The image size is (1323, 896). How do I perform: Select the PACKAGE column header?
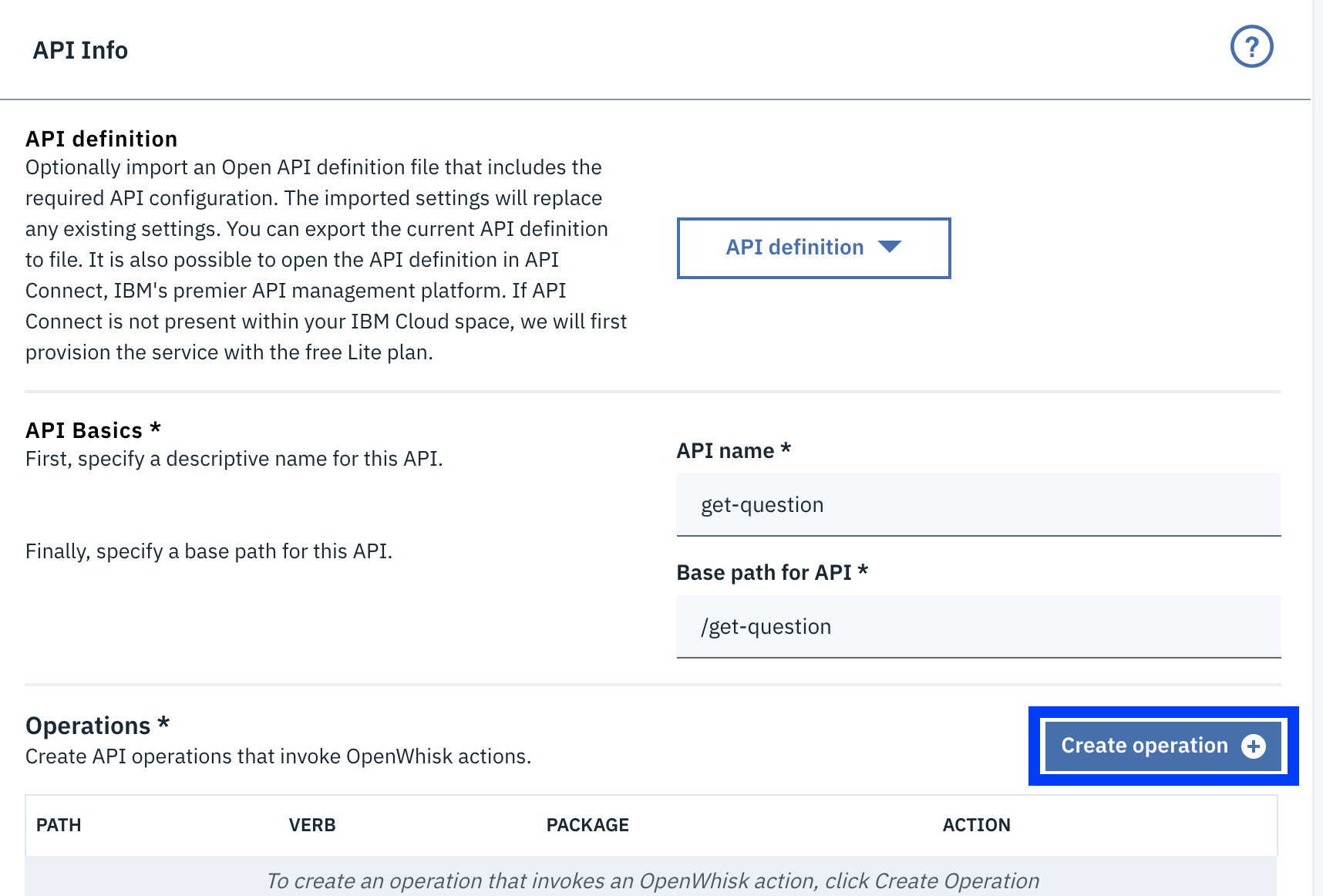pyautogui.click(x=587, y=825)
